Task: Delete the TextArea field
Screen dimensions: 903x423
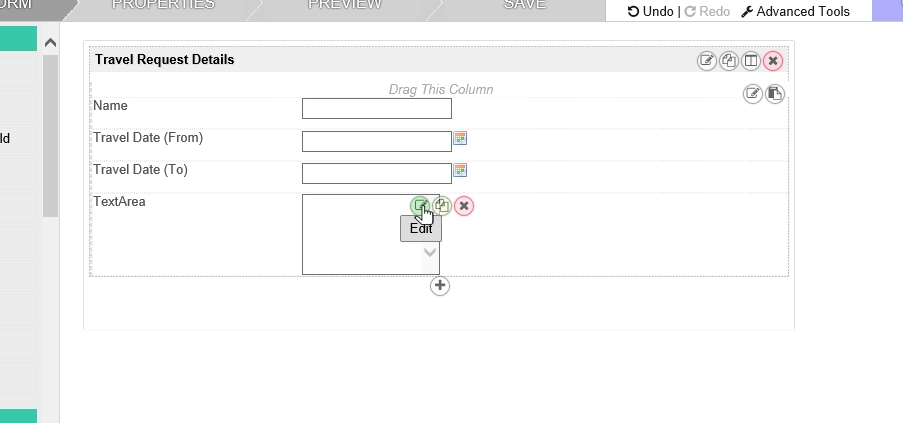Action: pyautogui.click(x=464, y=206)
